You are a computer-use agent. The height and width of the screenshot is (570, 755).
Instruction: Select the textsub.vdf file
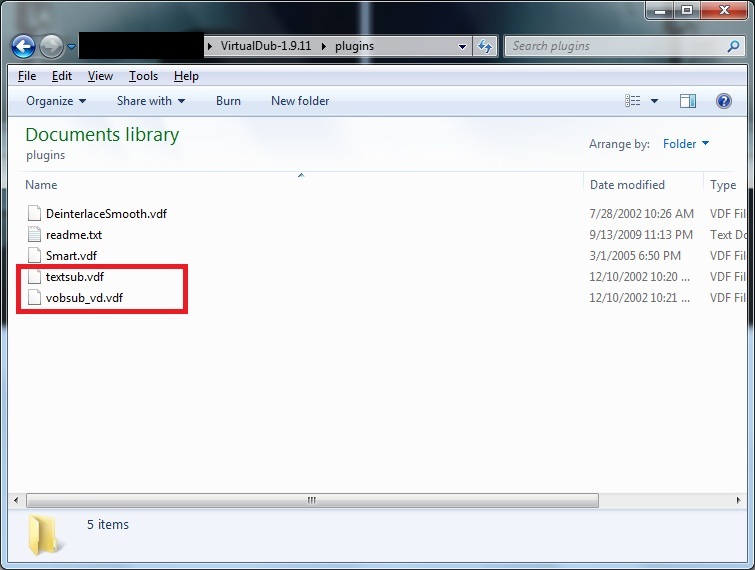(75, 277)
